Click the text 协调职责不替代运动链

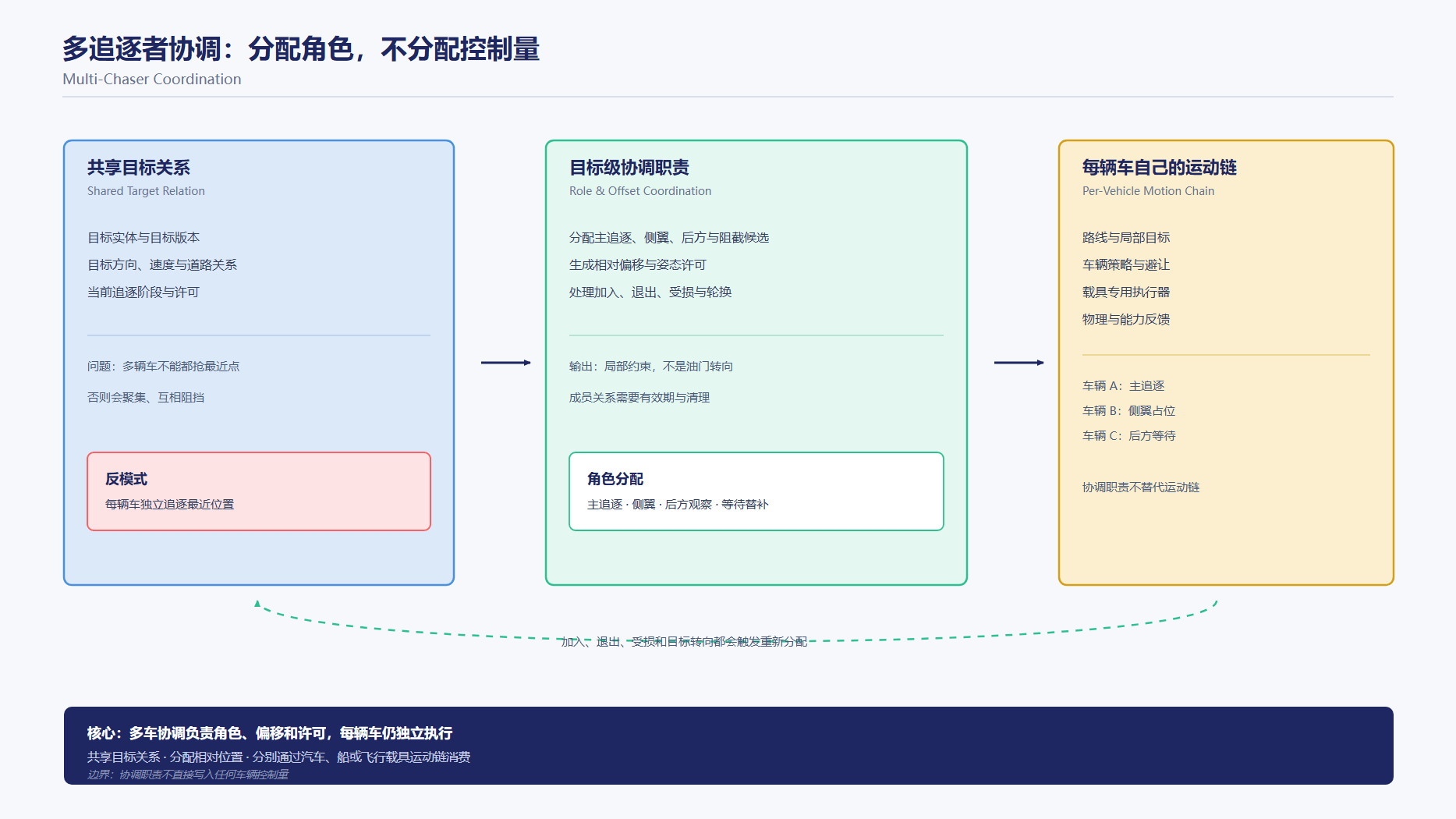pyautogui.click(x=1141, y=487)
